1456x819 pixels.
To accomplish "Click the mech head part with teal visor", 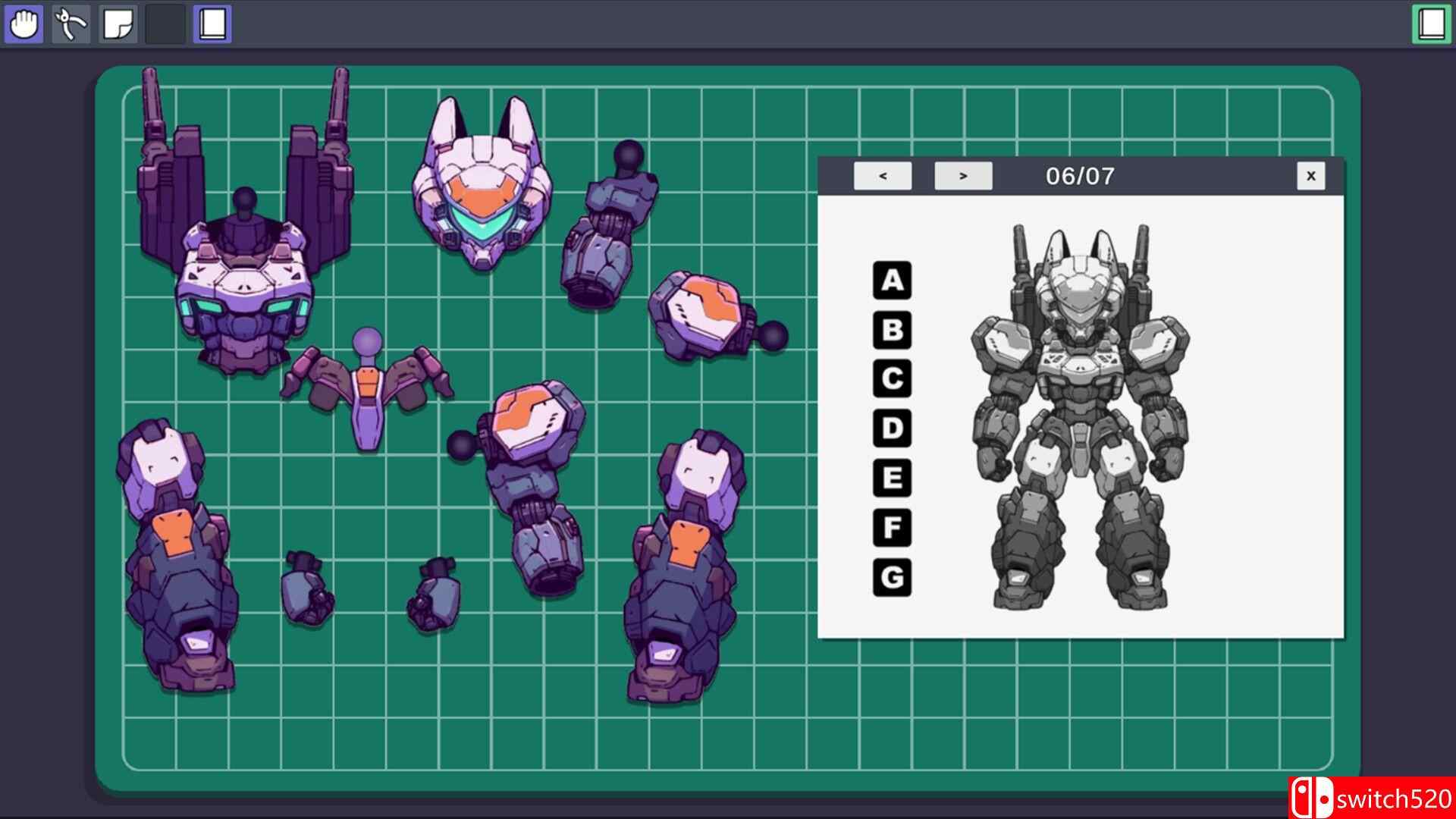I will click(x=482, y=190).
